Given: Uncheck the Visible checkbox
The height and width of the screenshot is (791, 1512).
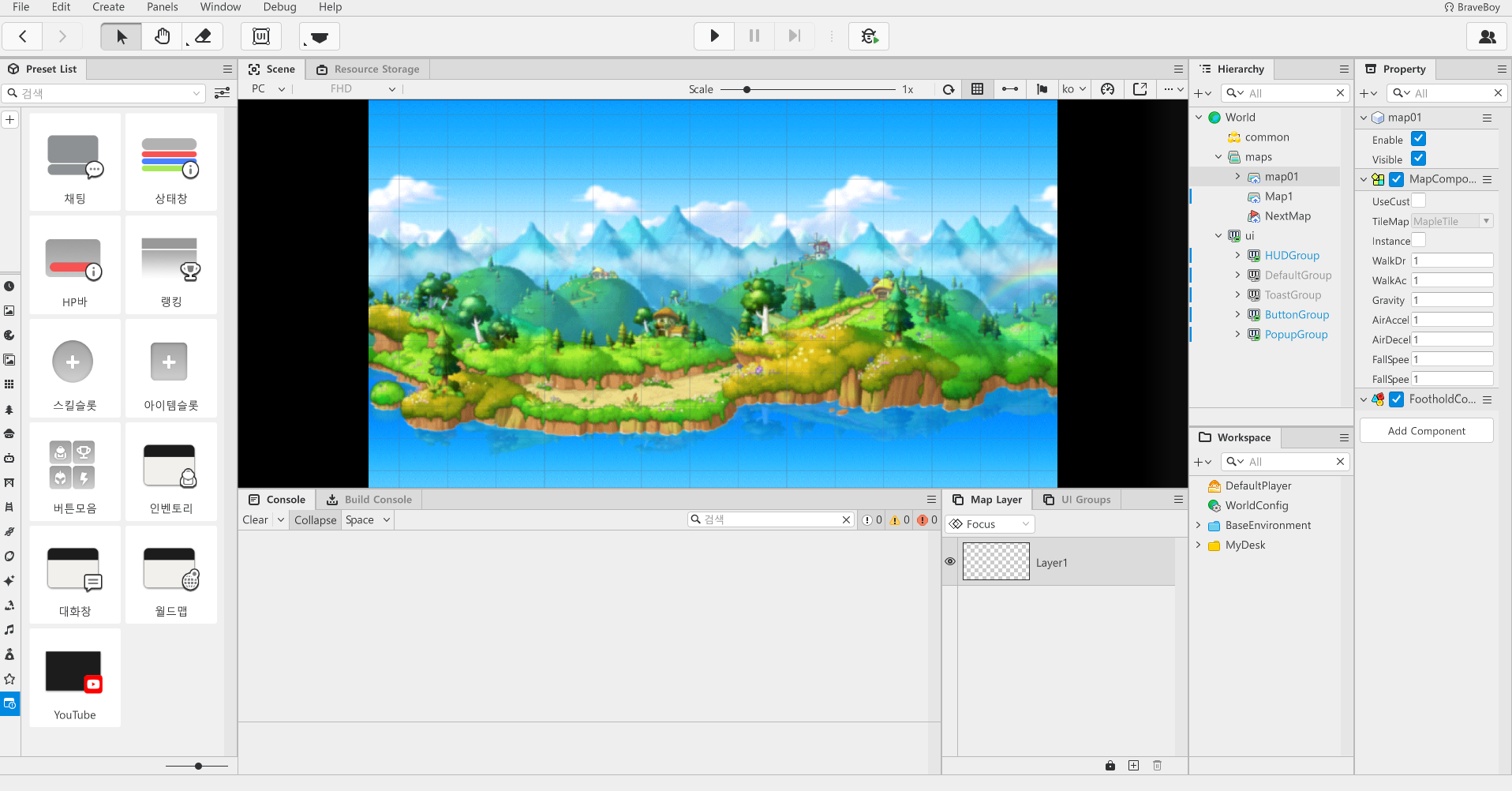Looking at the screenshot, I should pyautogui.click(x=1418, y=159).
